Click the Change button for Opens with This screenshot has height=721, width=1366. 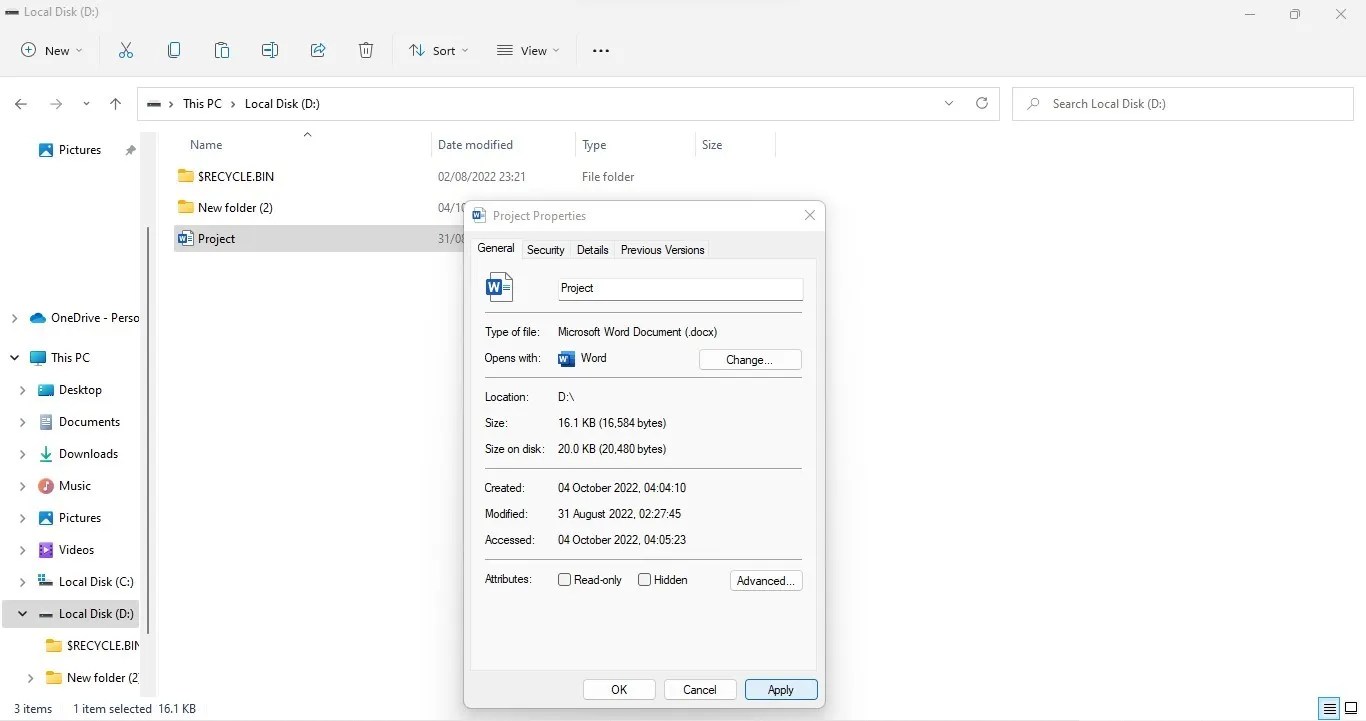pyautogui.click(x=749, y=359)
